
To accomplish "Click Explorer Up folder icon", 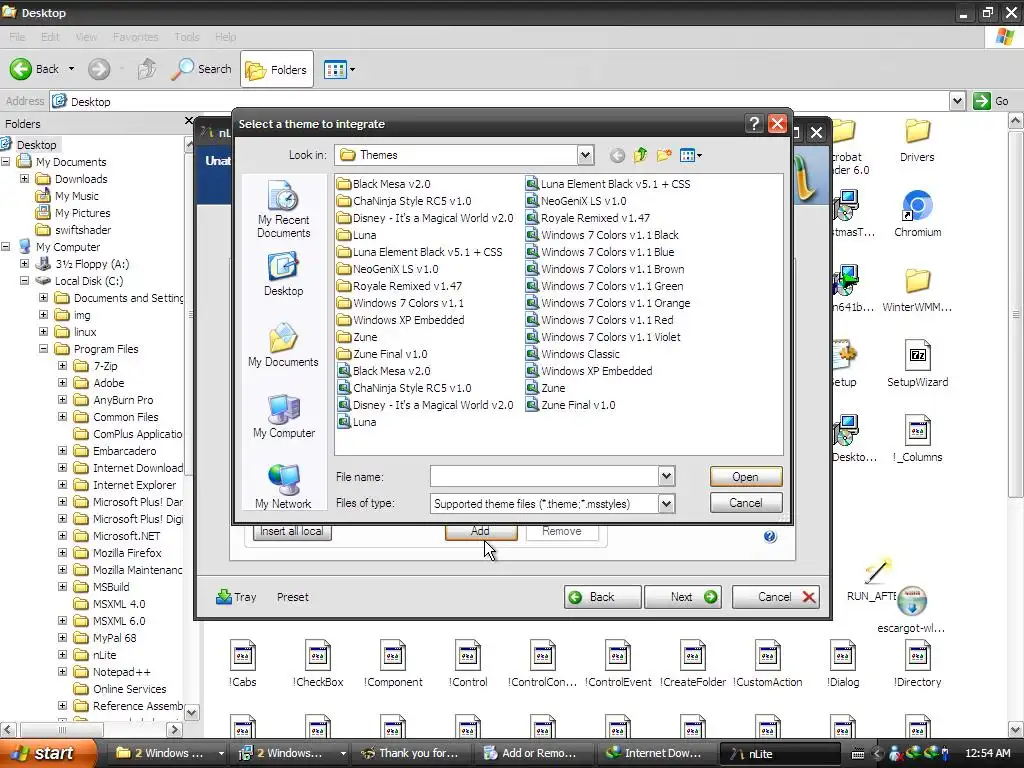I will (x=147, y=69).
